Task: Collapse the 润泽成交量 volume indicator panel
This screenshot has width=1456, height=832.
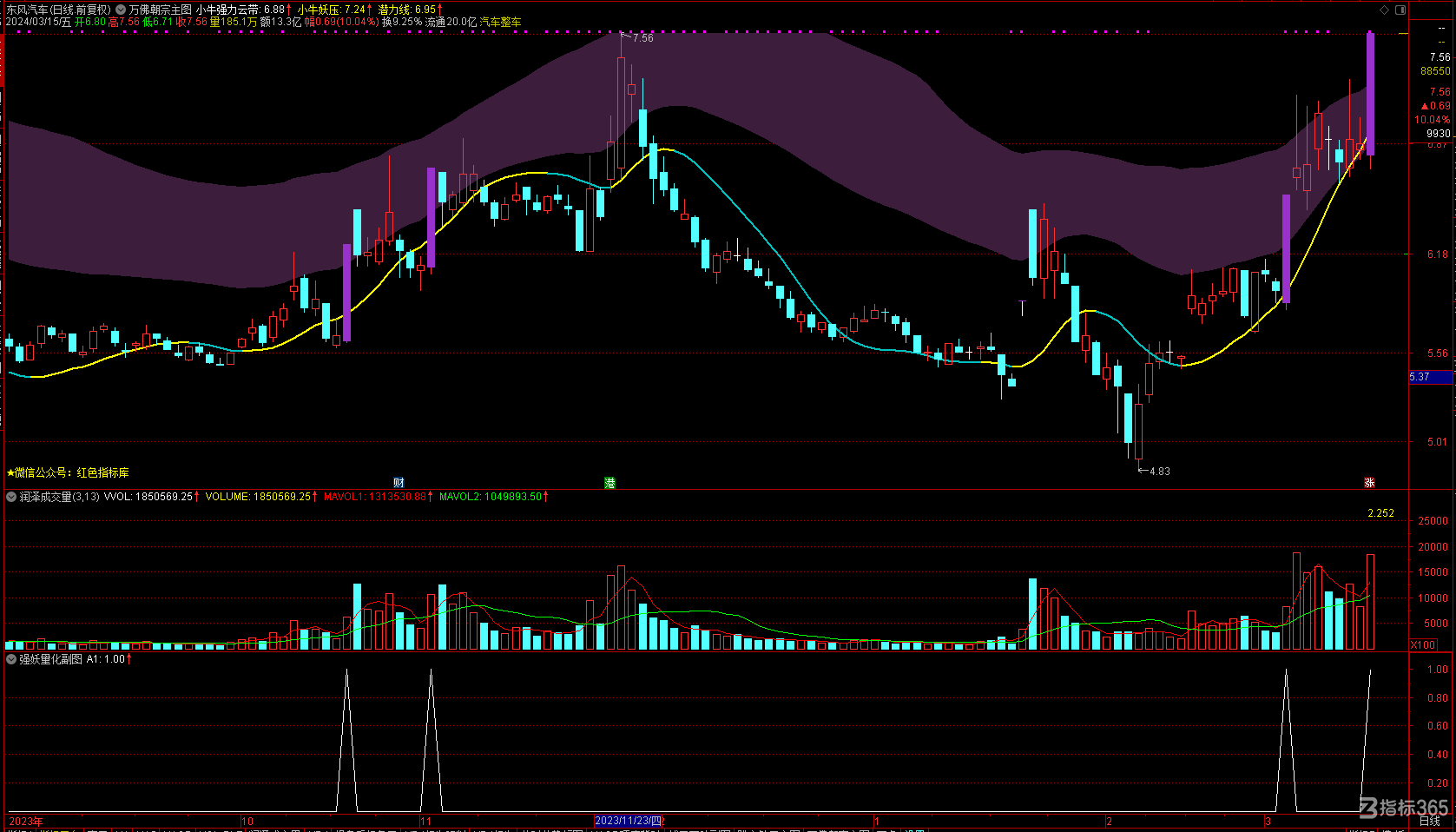Action: click(11, 497)
